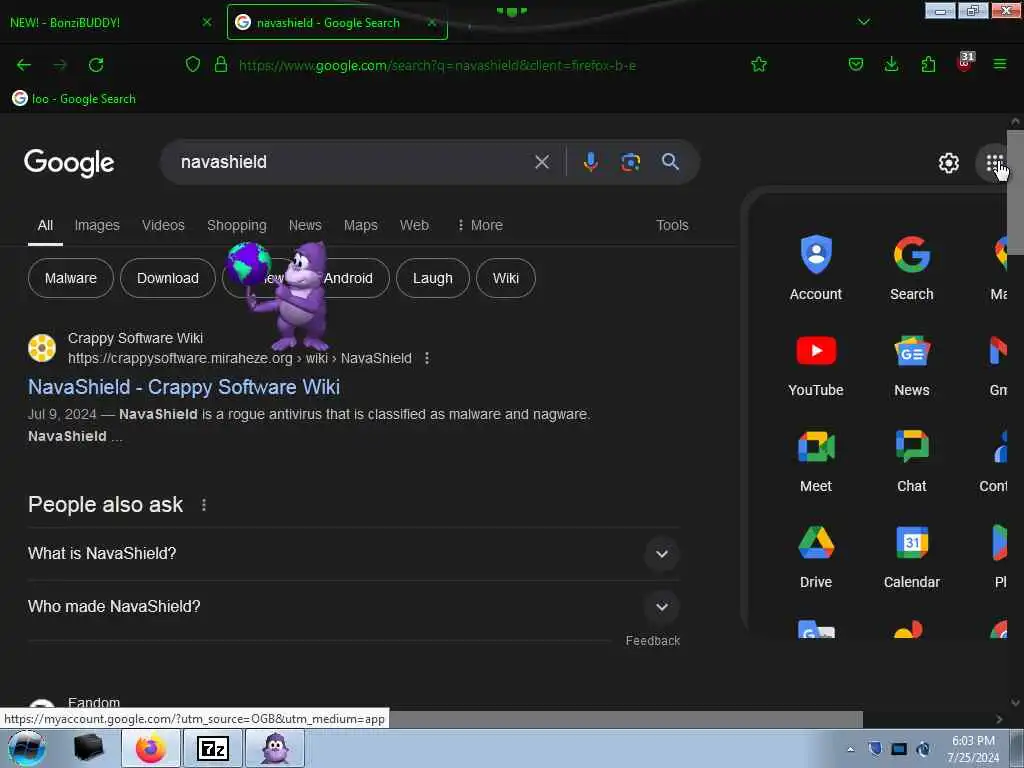Screen dimensions: 1024x768
Task: Open Account in the Google apps panel
Action: pyautogui.click(x=816, y=268)
